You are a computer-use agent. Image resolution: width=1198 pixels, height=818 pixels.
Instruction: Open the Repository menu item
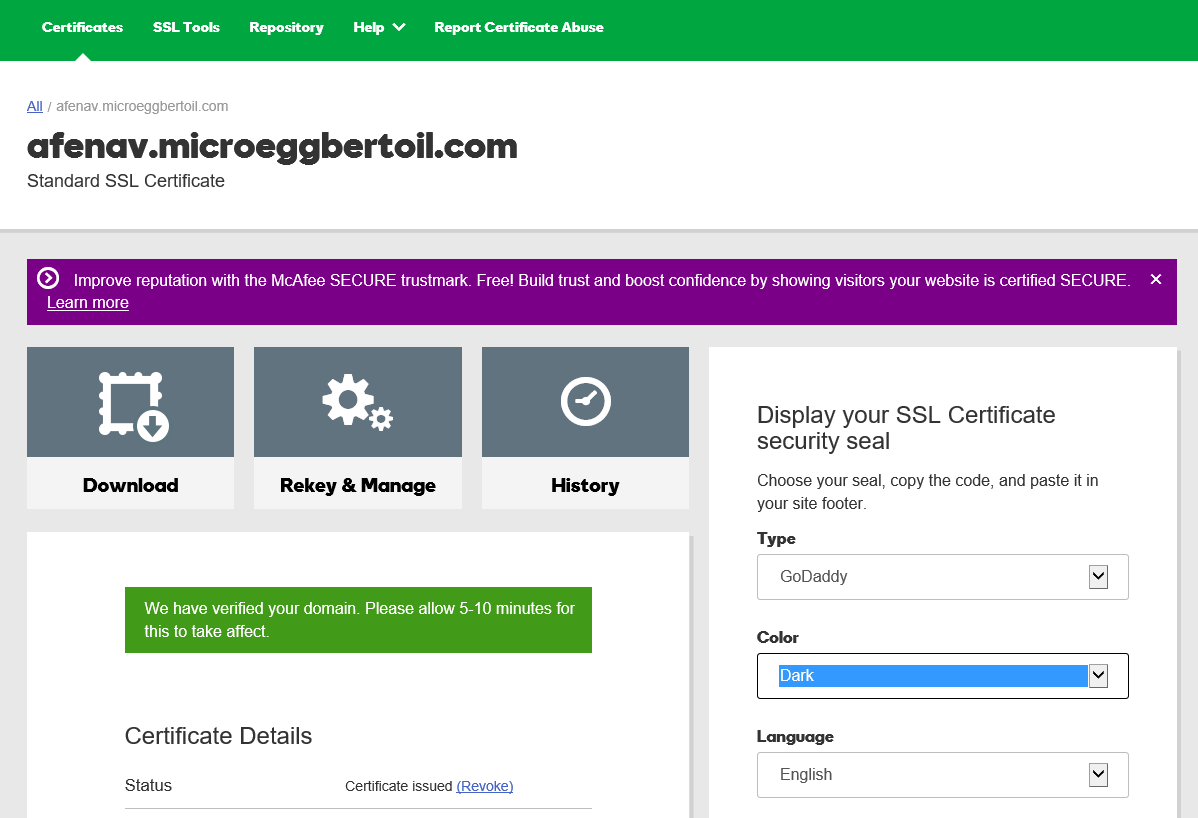[x=286, y=27]
